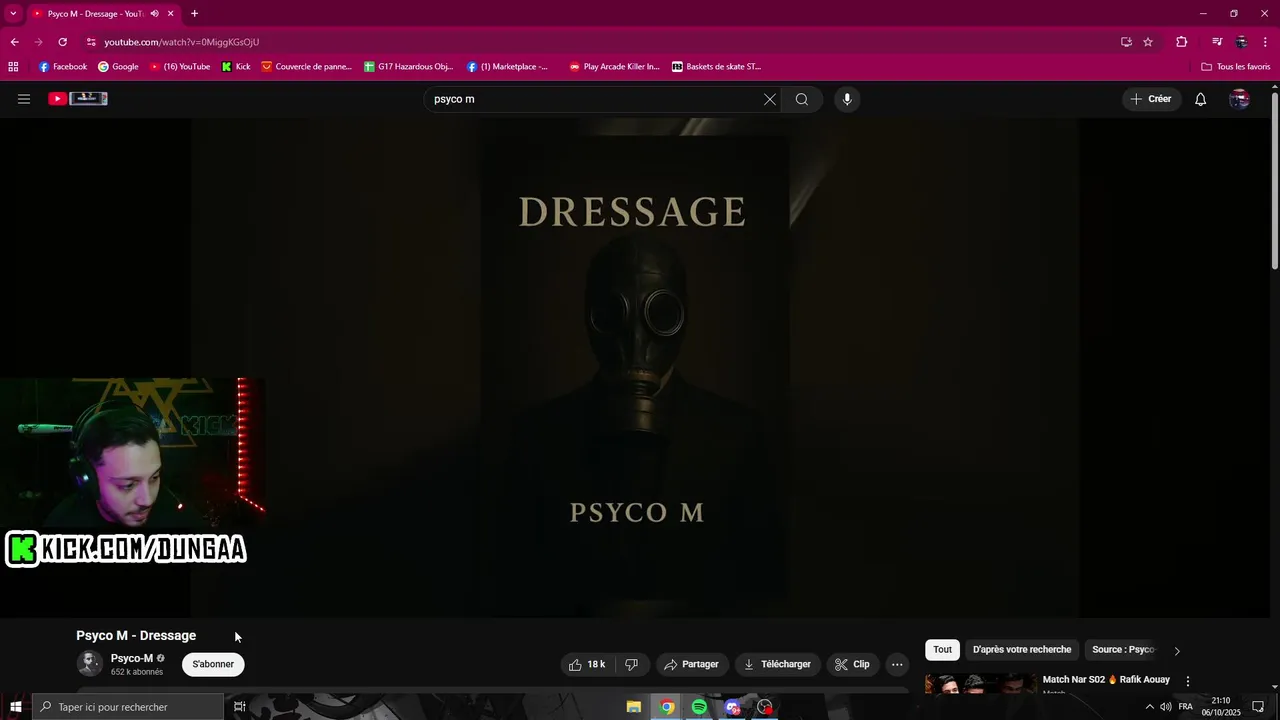Image resolution: width=1280 pixels, height=720 pixels.
Task: Clear the search text with X
Action: tap(770, 99)
